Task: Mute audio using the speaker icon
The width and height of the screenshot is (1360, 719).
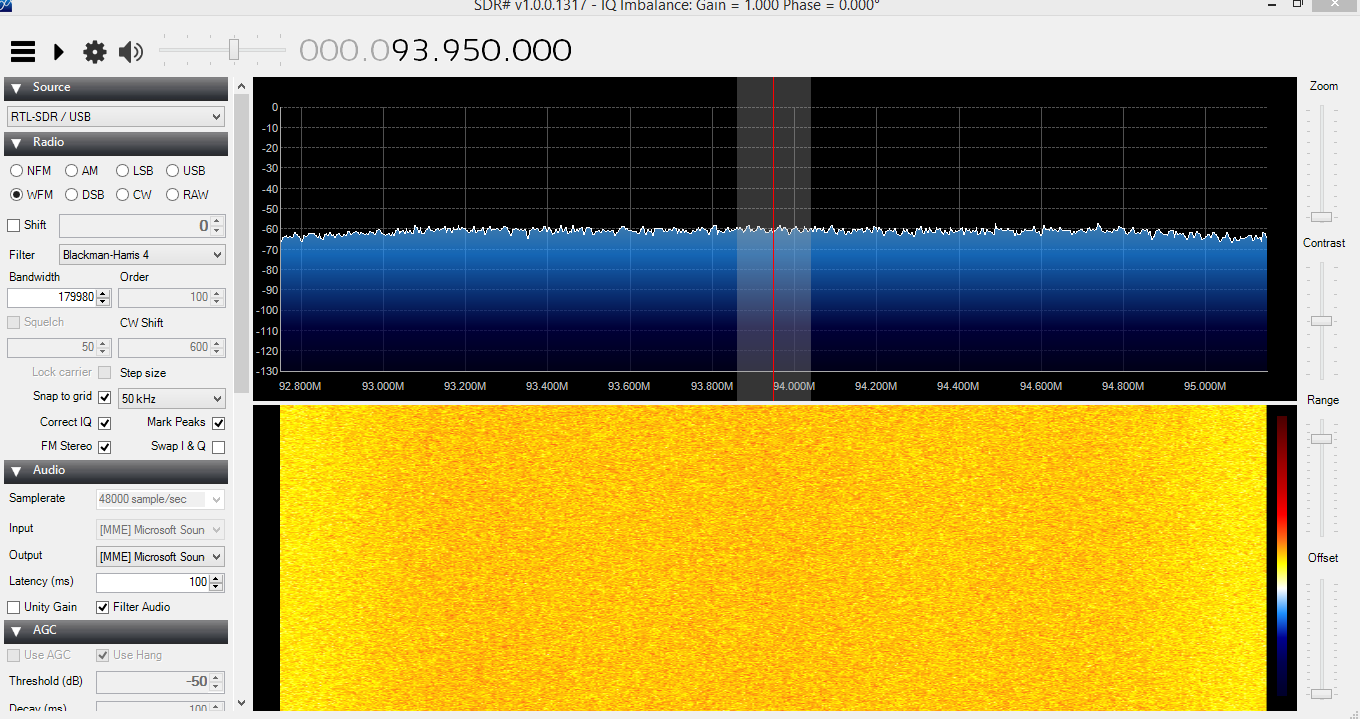Action: click(x=130, y=52)
